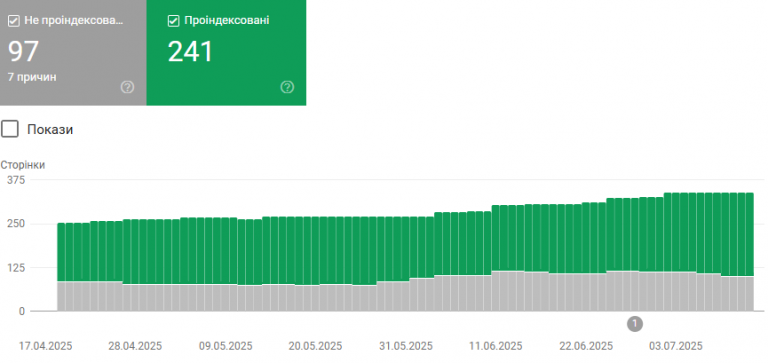Click the date label 28.04.2025
Viewport: 768px width, 363px height.
(135, 346)
